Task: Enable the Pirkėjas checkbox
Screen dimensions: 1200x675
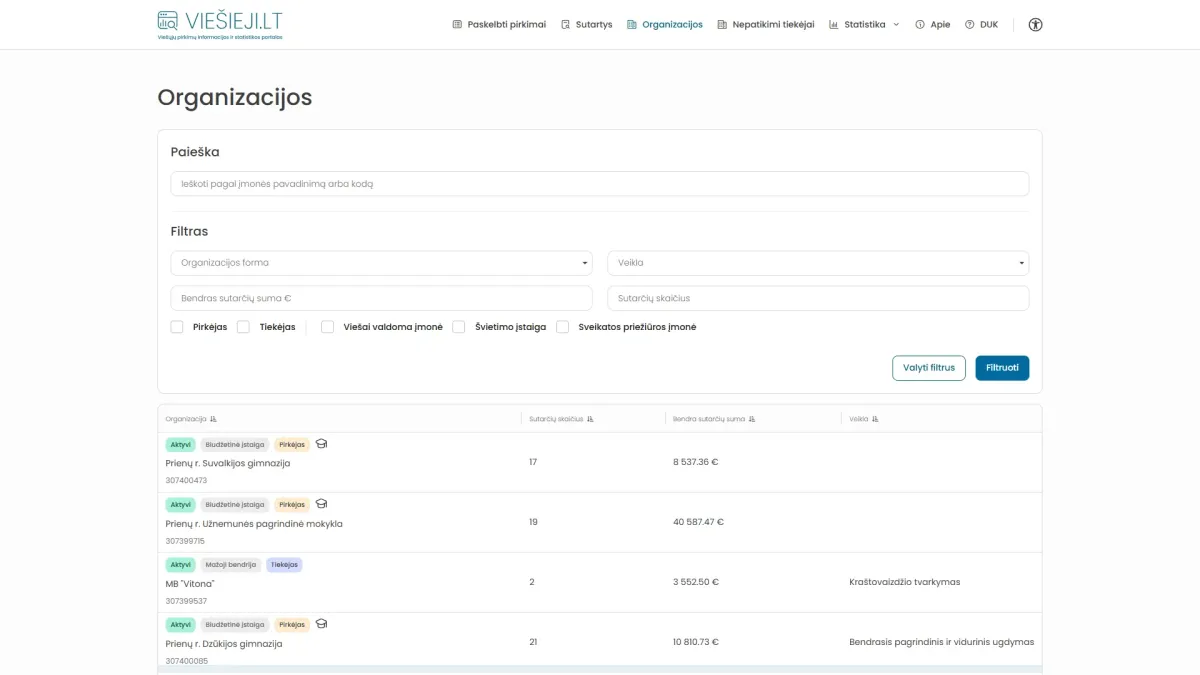Action: point(177,327)
